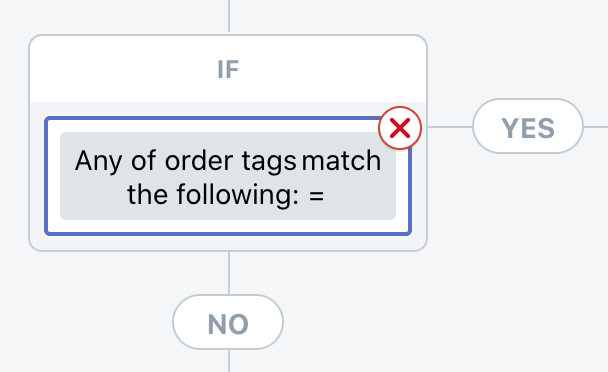Image resolution: width=608 pixels, height=372 pixels.
Task: Click the word 'match' in the condition
Action: point(341,160)
